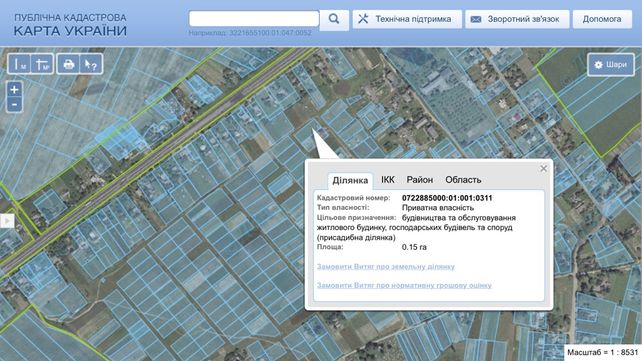Click the print map icon
This screenshot has width=642, height=361.
[68, 64]
